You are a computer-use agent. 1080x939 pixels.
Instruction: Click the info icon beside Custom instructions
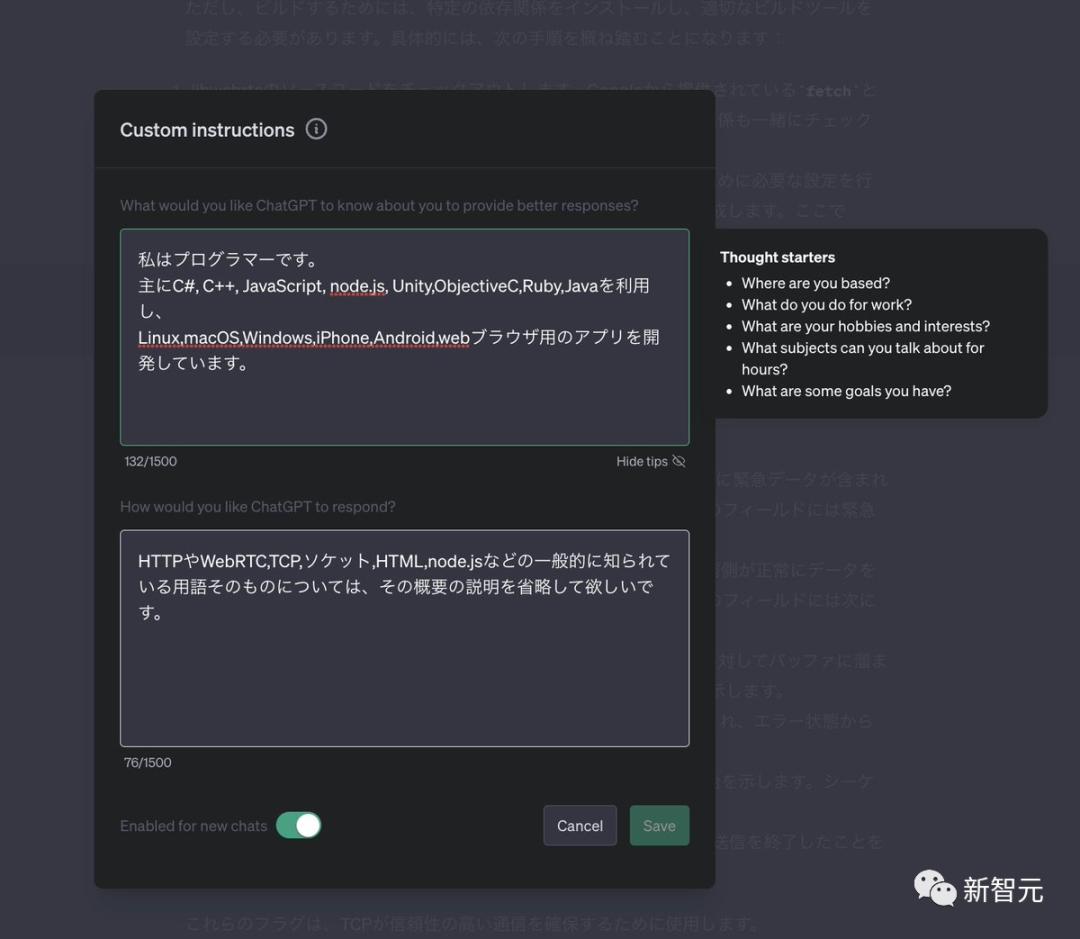tap(316, 129)
